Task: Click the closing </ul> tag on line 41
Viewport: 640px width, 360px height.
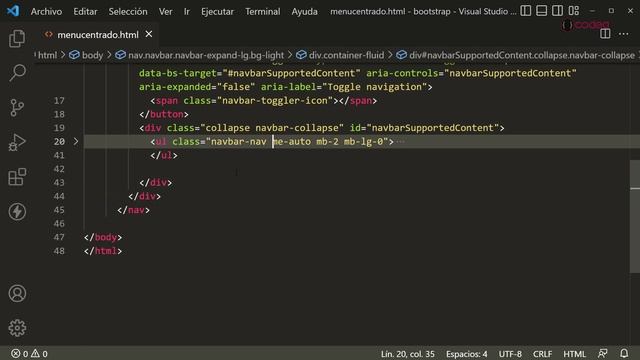Action: (164, 155)
